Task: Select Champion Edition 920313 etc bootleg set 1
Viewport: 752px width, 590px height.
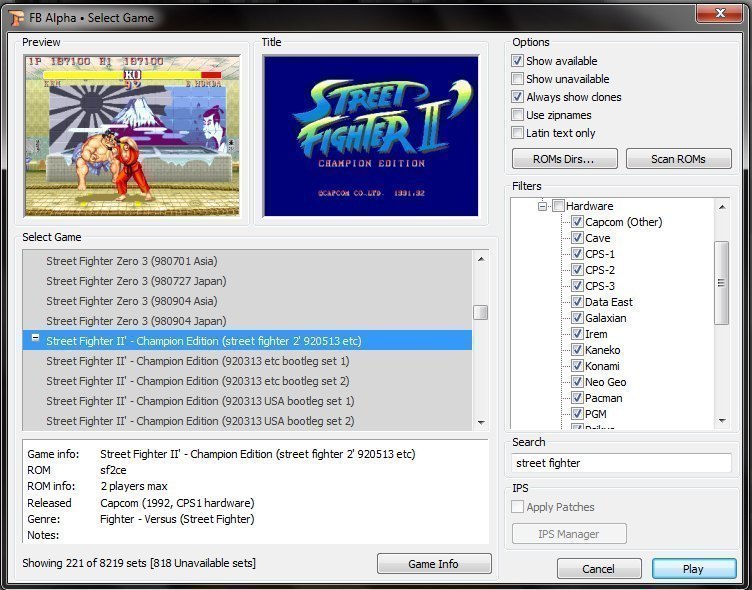Action: pyautogui.click(x=247, y=361)
